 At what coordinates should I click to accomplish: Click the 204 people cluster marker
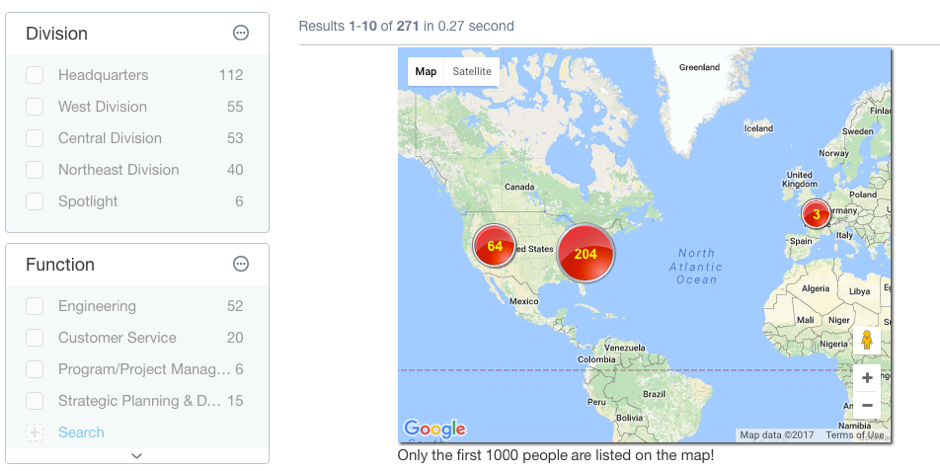click(586, 253)
